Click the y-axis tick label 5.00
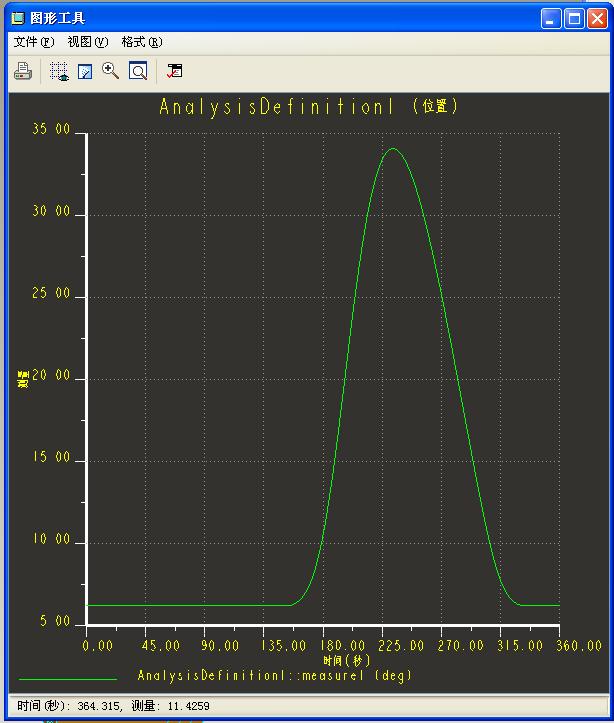This screenshot has width=614, height=723. coord(54,621)
